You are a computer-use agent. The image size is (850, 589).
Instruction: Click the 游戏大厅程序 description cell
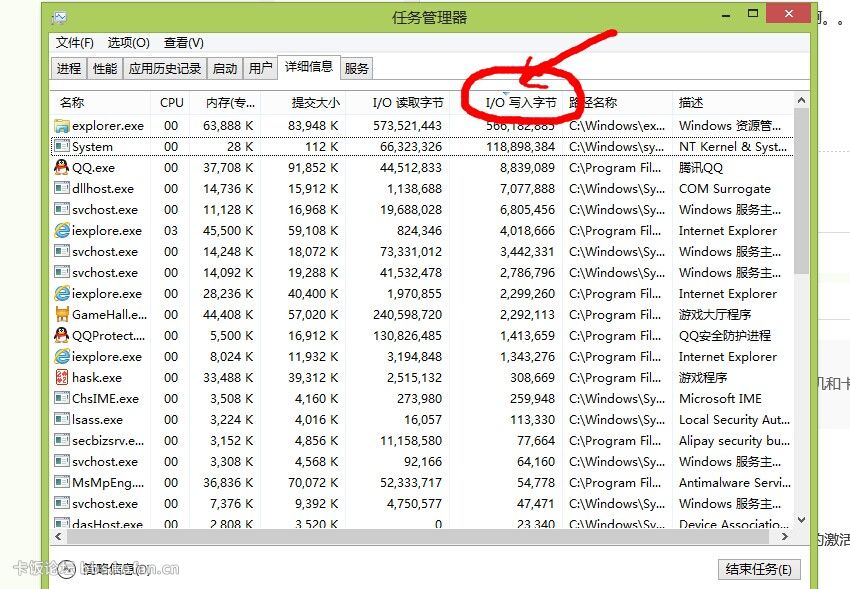(715, 315)
